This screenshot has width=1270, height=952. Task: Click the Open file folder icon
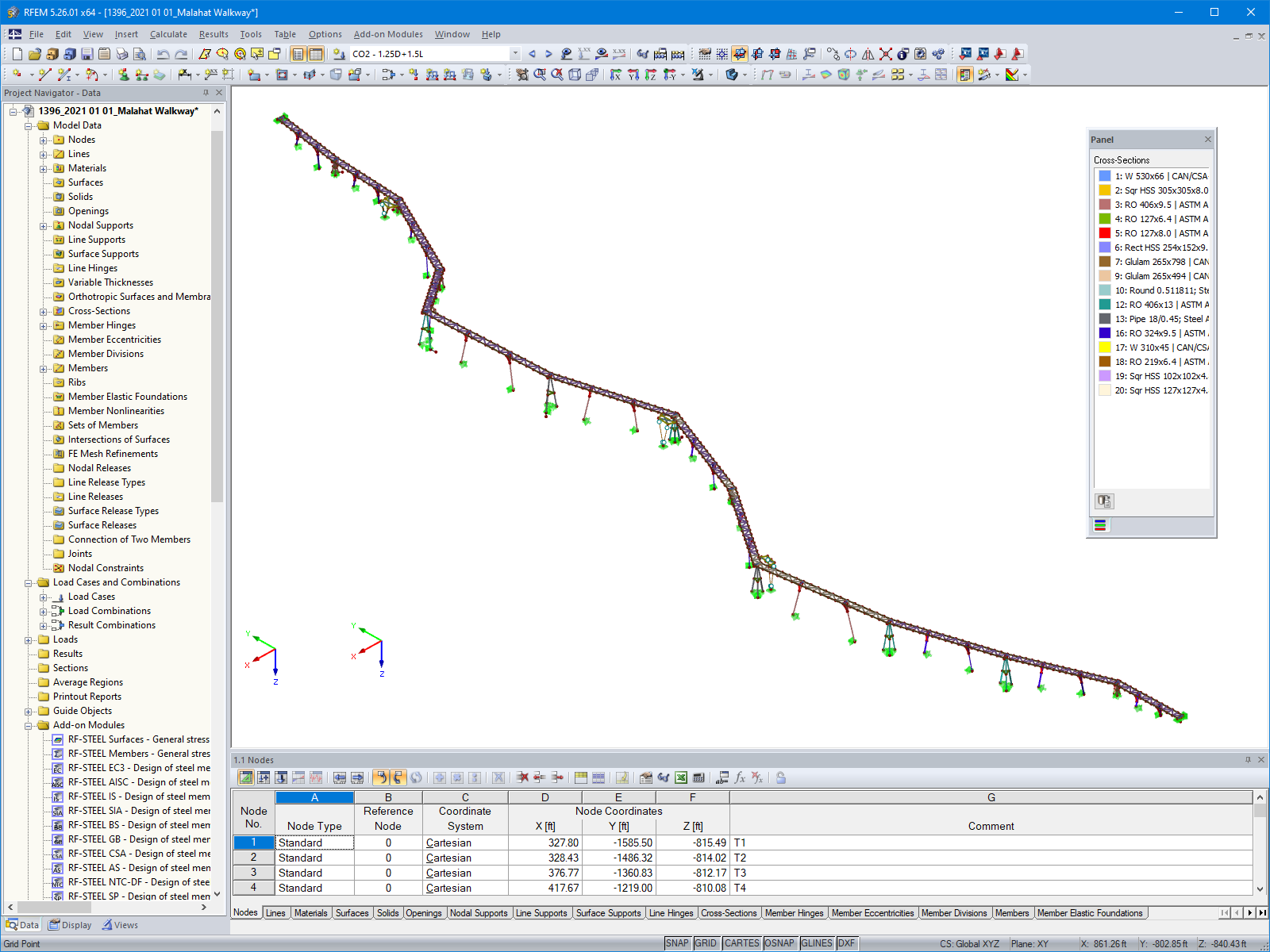point(34,54)
